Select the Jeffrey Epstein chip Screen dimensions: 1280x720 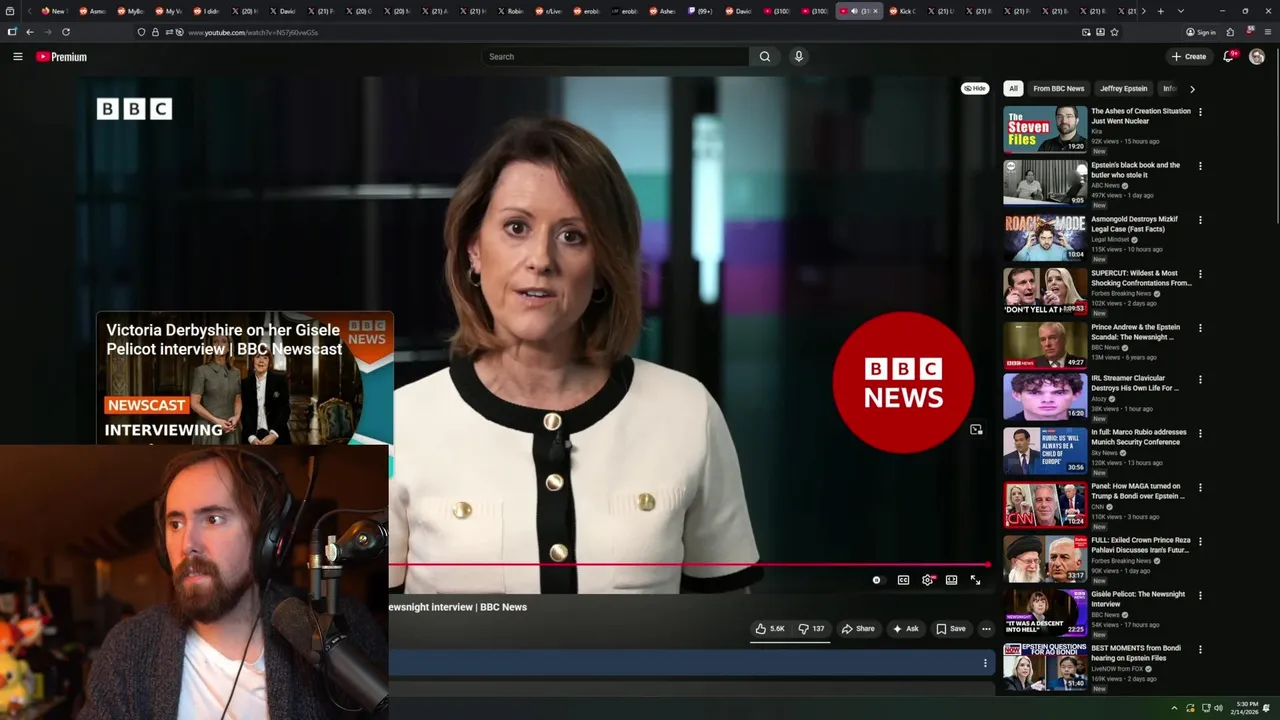(1124, 88)
